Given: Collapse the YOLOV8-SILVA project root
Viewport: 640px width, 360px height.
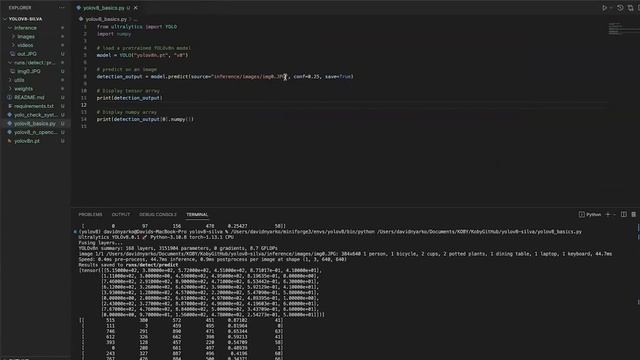Looking at the screenshot, I should pos(5,19).
